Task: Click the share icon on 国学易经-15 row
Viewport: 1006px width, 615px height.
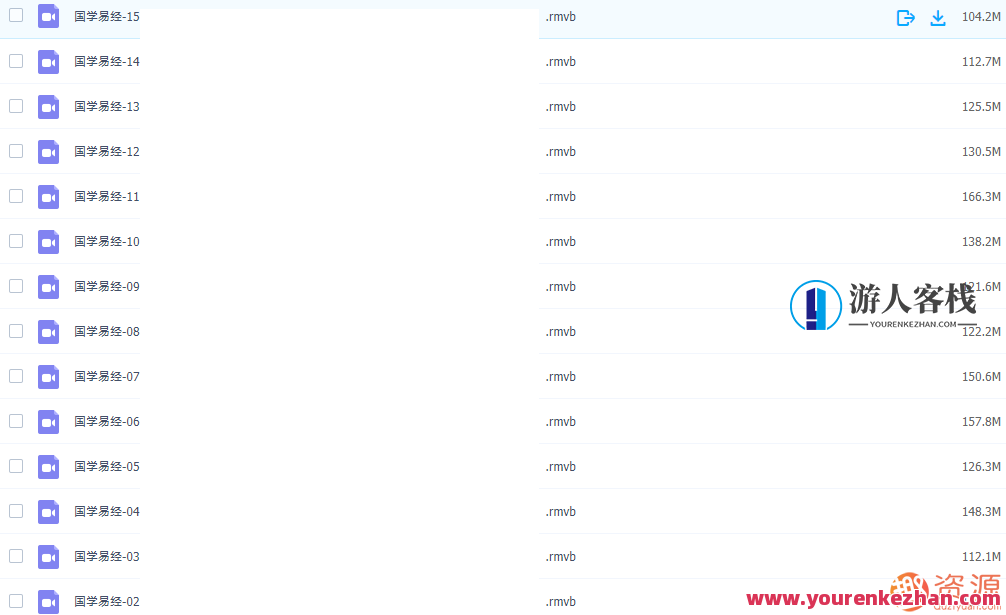Action: (905, 18)
